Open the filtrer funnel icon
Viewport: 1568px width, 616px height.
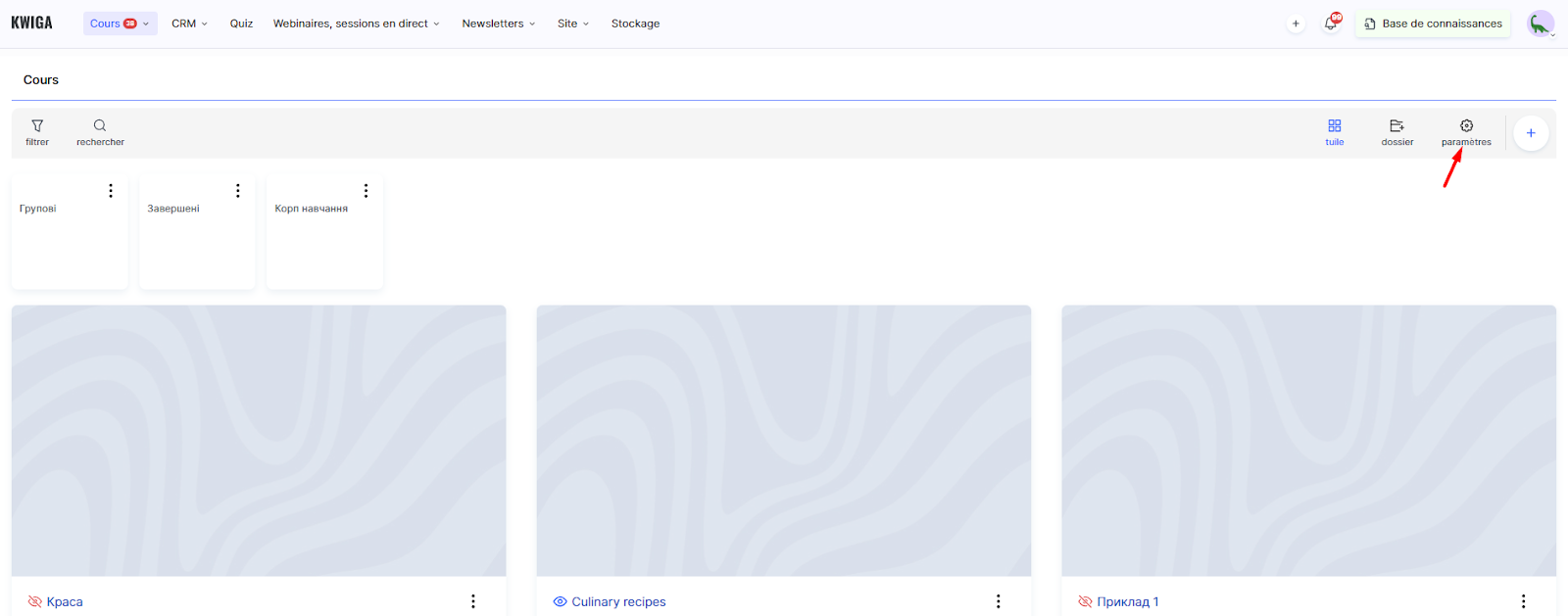click(37, 126)
